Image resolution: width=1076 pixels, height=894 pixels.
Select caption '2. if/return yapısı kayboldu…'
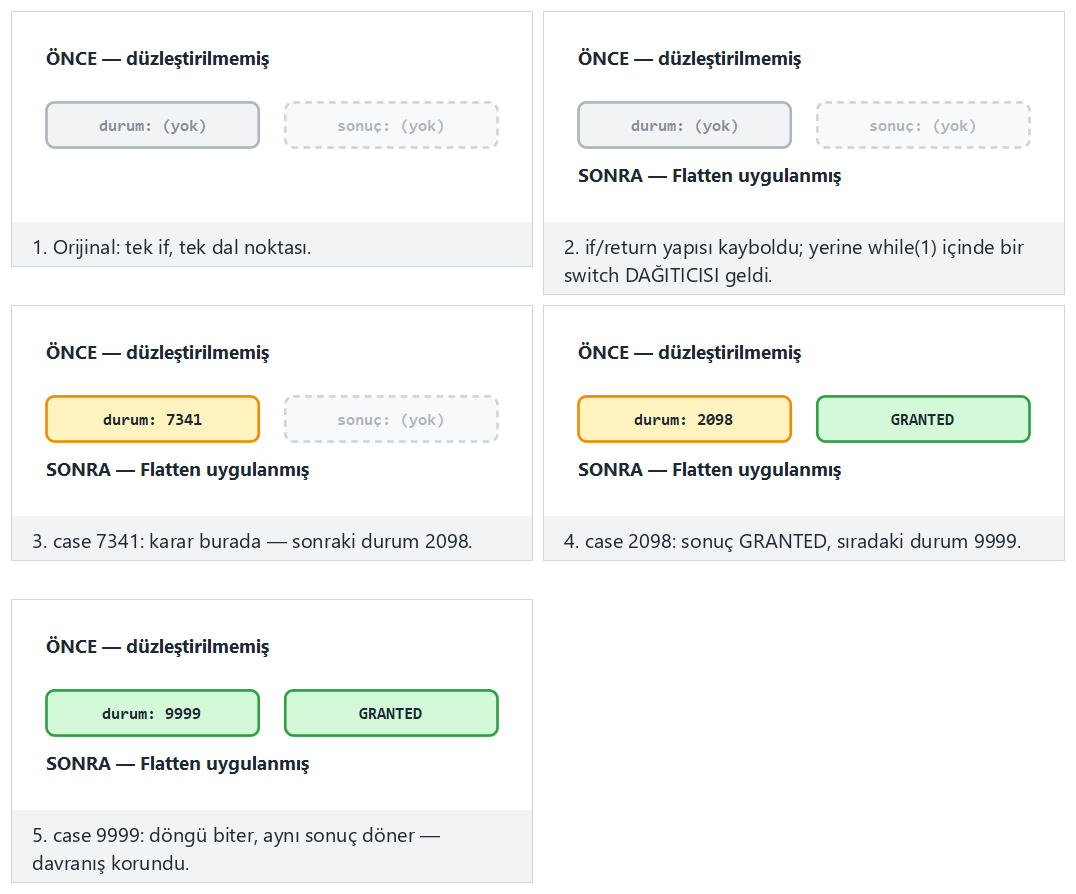pos(793,261)
